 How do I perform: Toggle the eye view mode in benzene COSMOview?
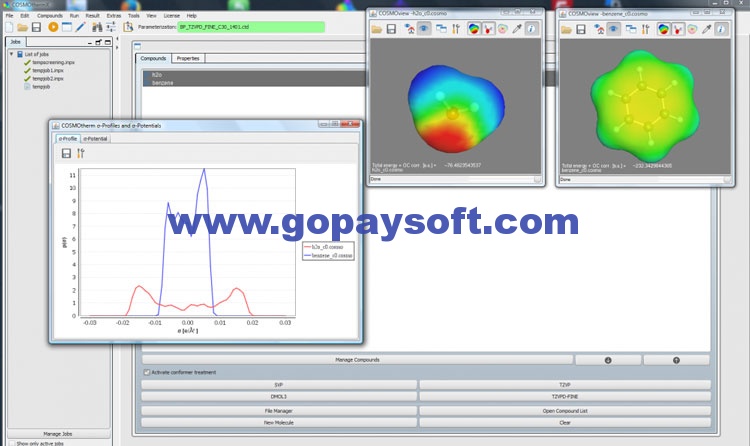pos(613,30)
